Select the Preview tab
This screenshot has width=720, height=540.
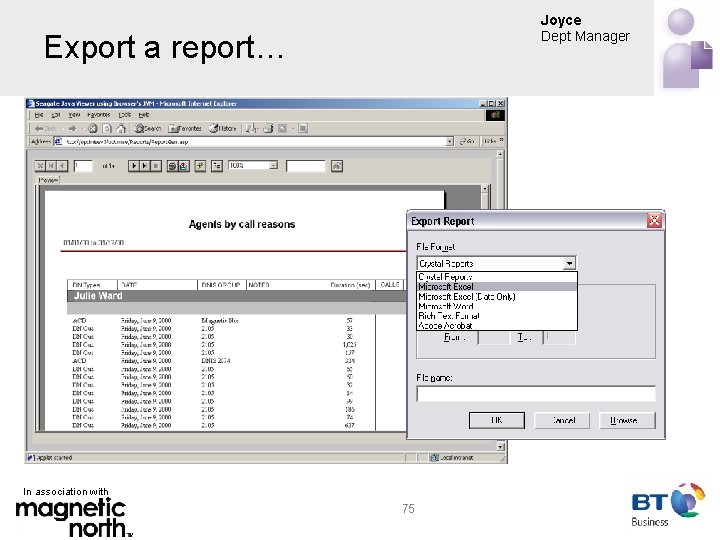point(48,180)
